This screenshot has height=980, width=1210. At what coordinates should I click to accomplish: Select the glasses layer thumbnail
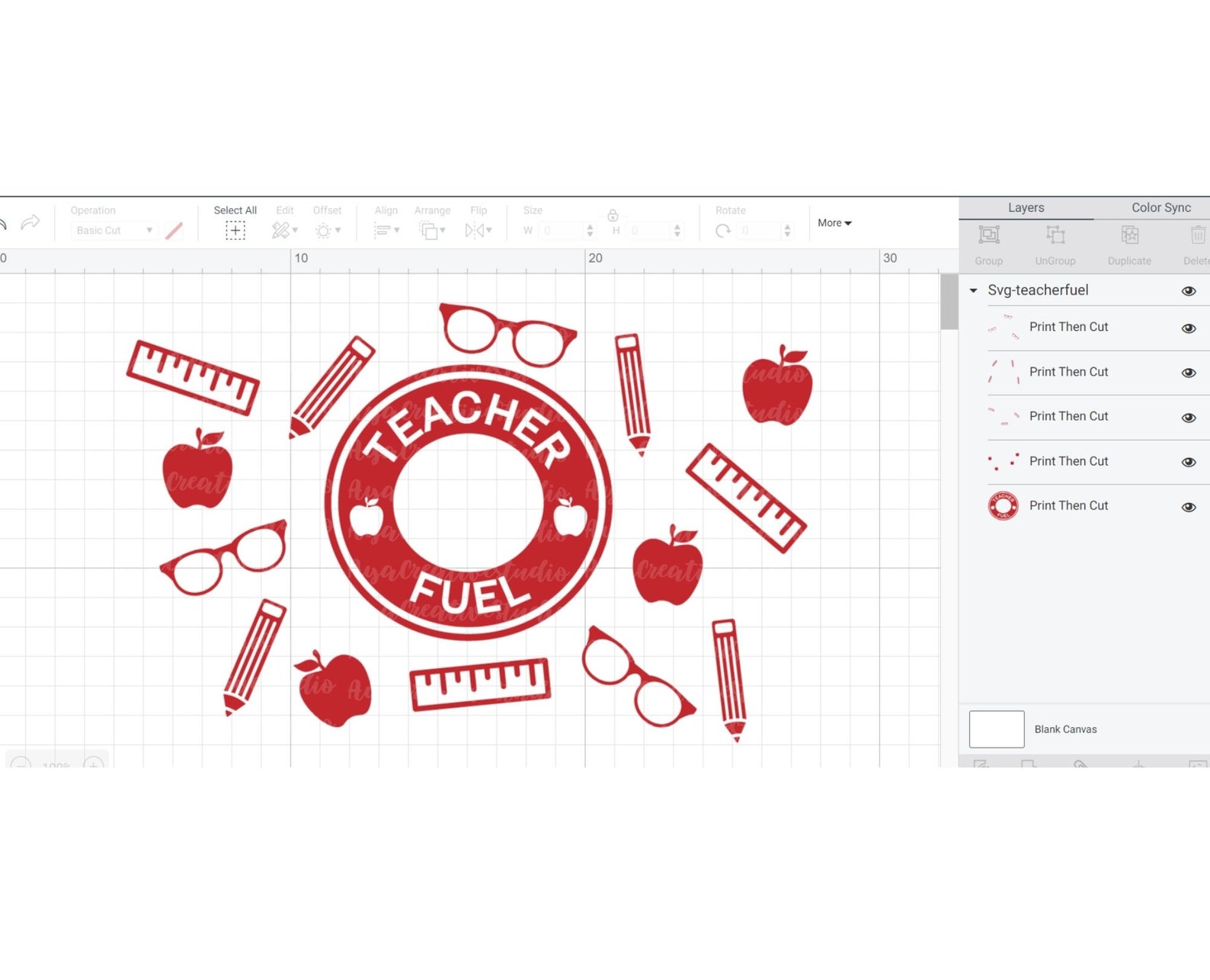point(1004,328)
